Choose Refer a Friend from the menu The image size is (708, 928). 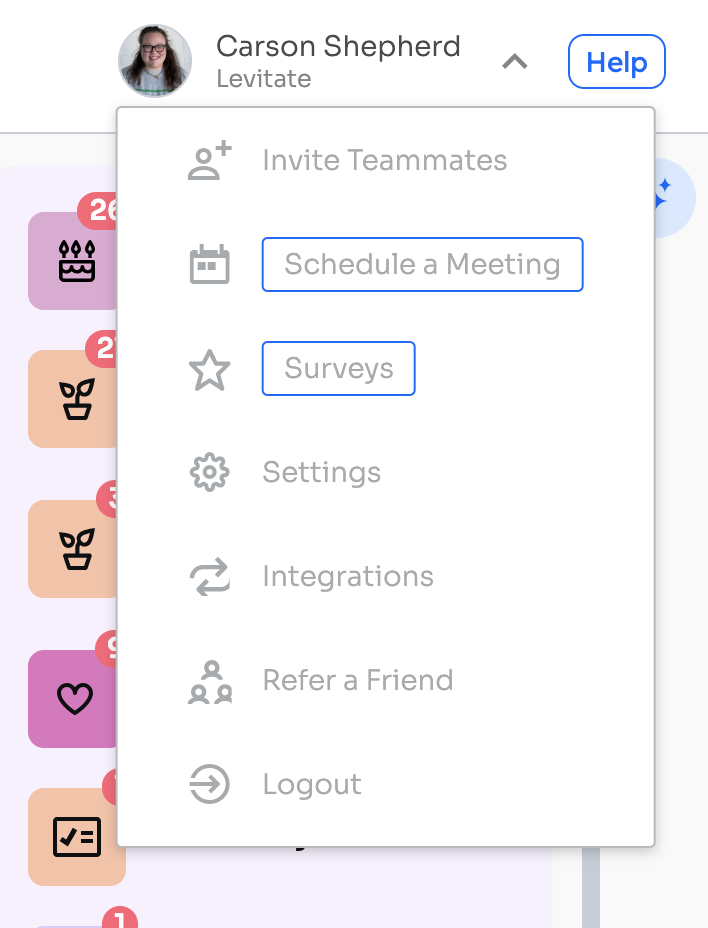pyautogui.click(x=357, y=680)
